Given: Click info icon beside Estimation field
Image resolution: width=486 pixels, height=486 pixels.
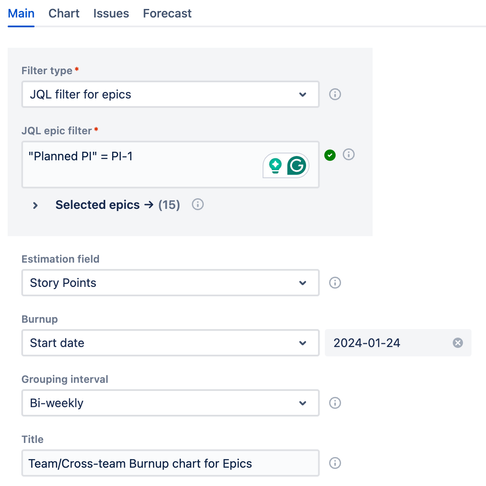Looking at the screenshot, I should click(x=335, y=283).
